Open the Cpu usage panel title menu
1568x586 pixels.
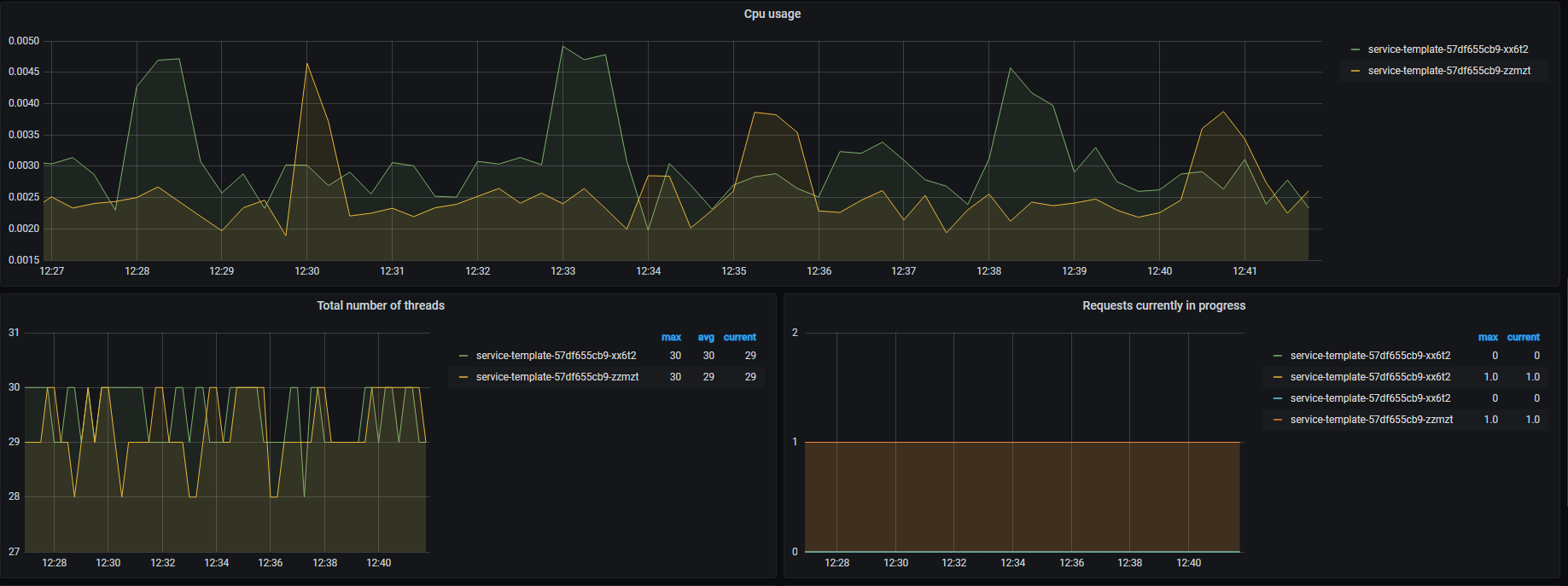(x=772, y=14)
